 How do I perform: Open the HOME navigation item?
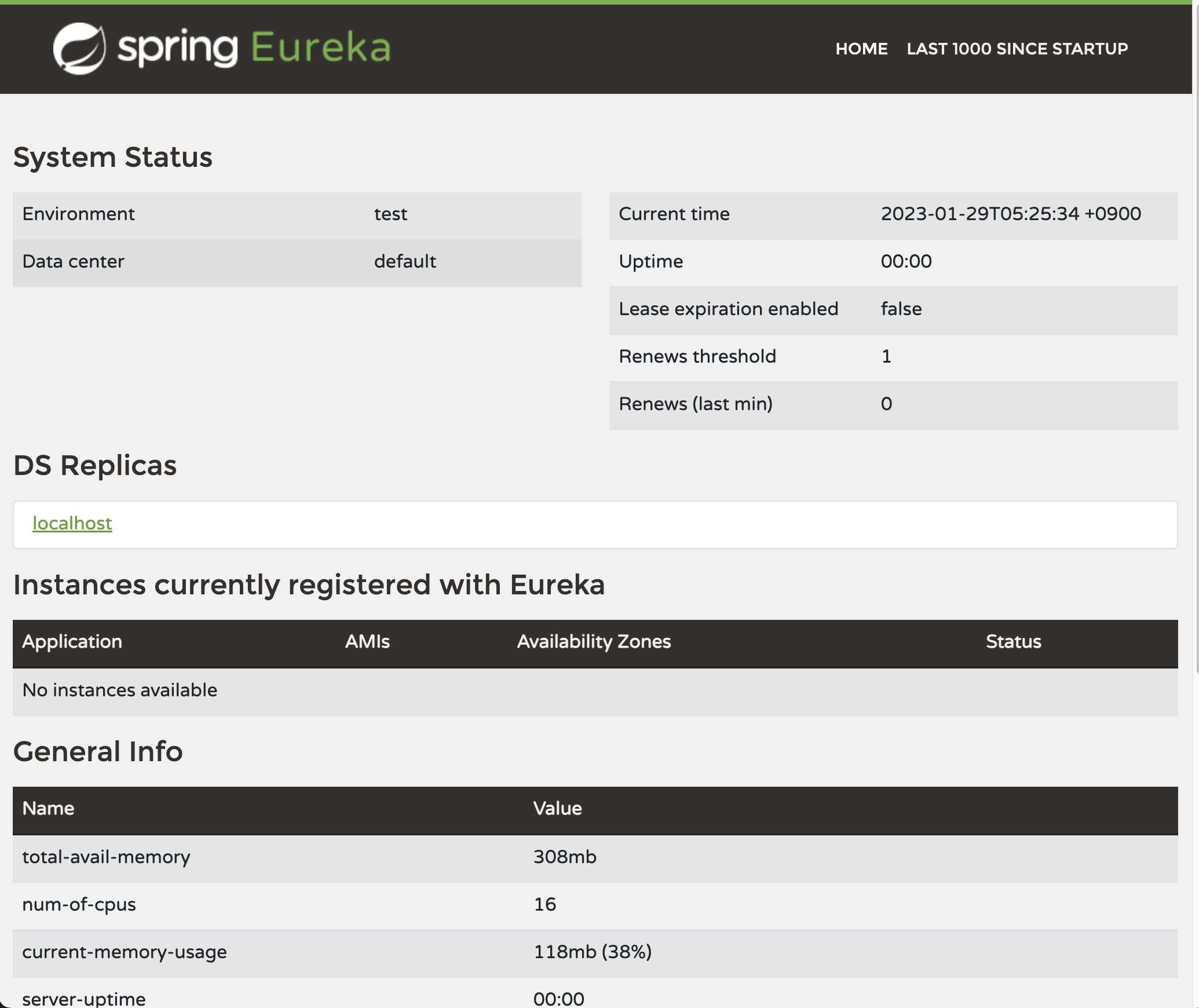coord(861,49)
